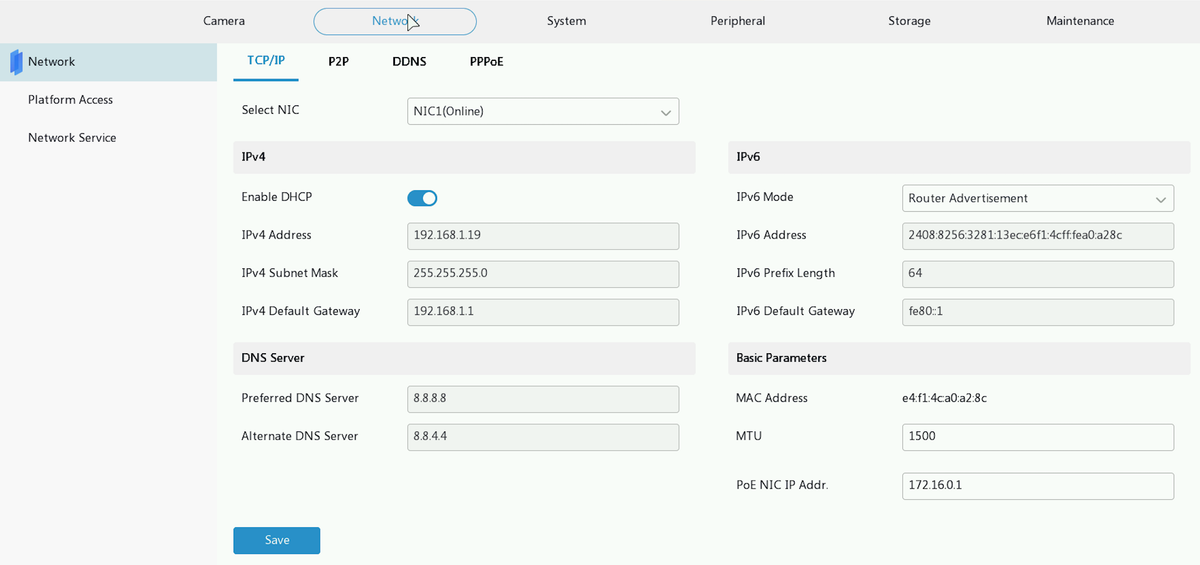Click the IPv4 Address field

(x=543, y=236)
